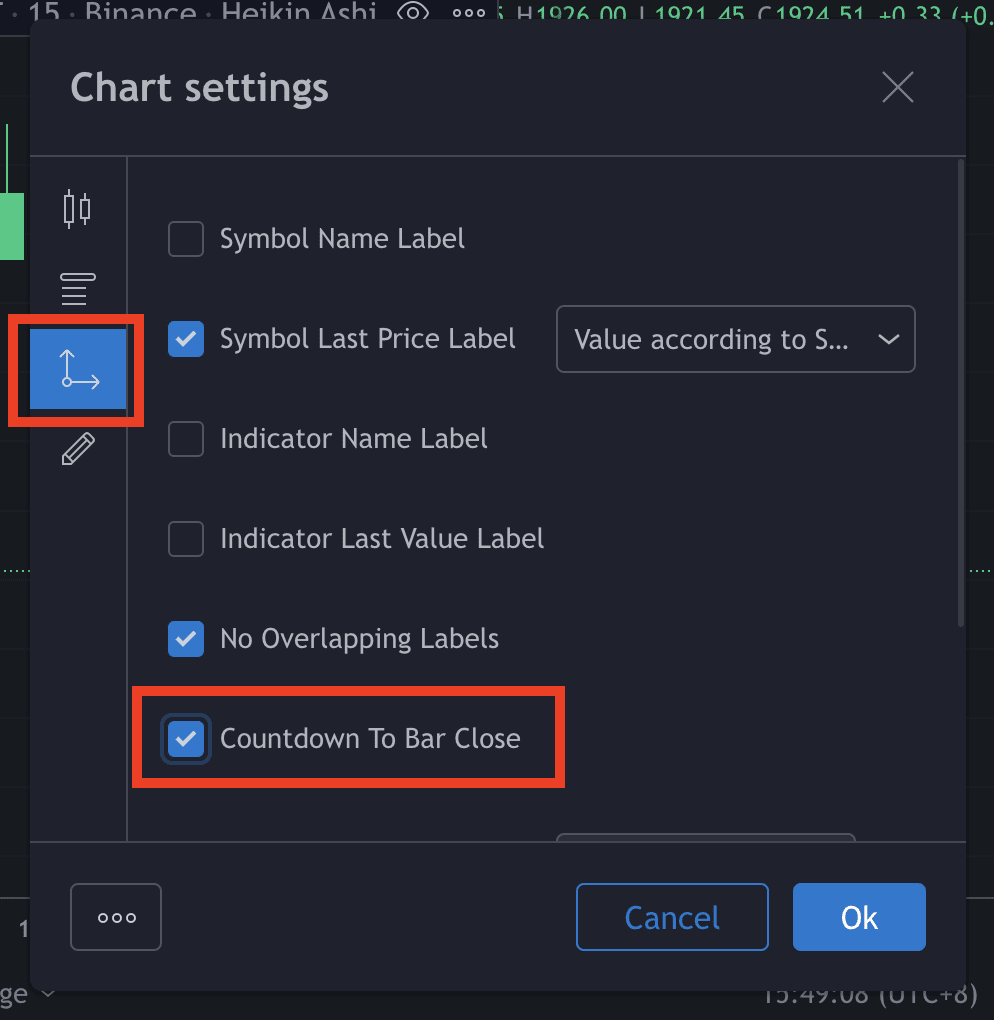Screen dimensions: 994x1020
Task: Disable No Overlapping Labels option
Action: click(x=186, y=639)
